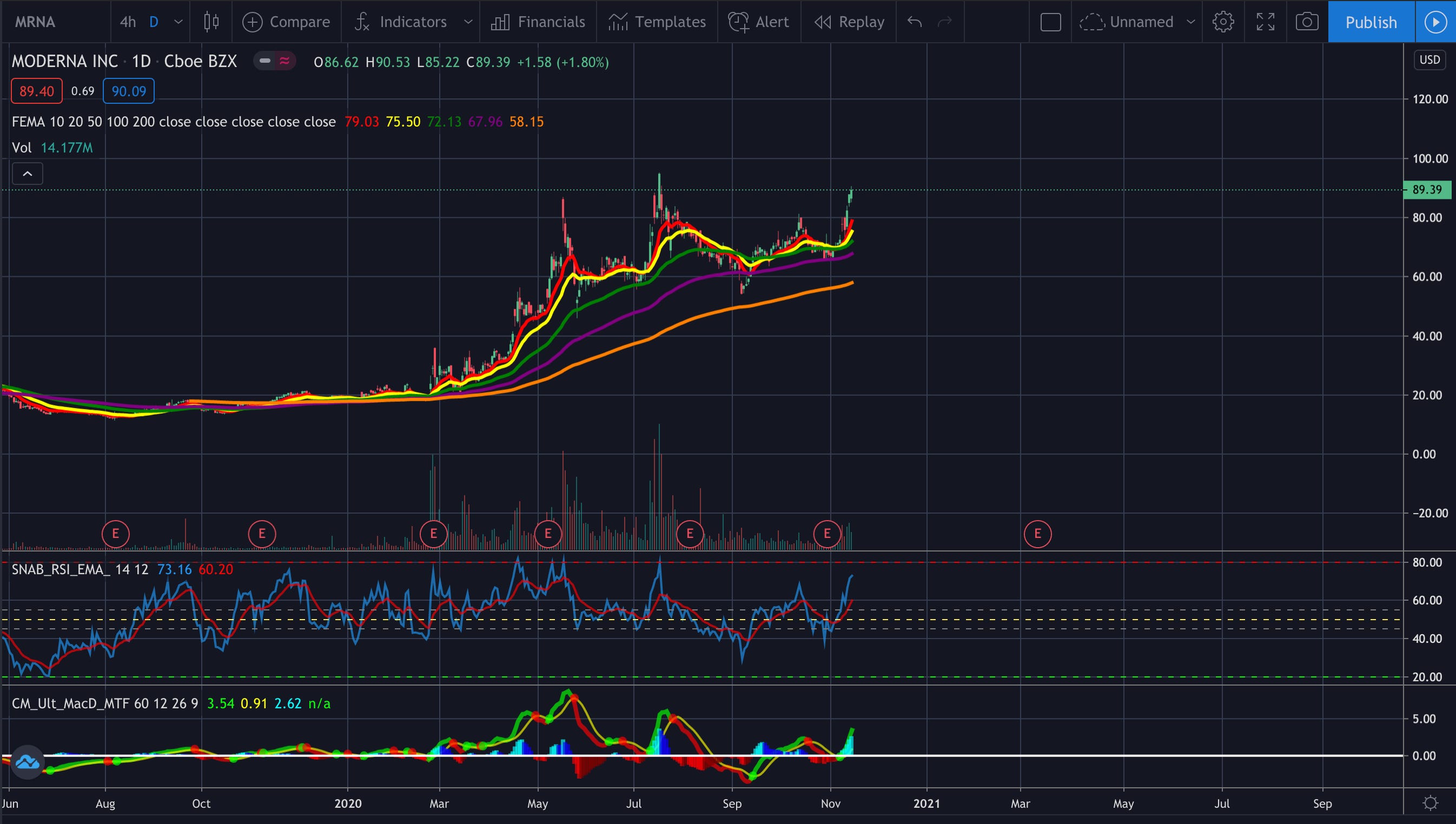Click the Publish button
The width and height of the screenshot is (1456, 824).
1371,22
